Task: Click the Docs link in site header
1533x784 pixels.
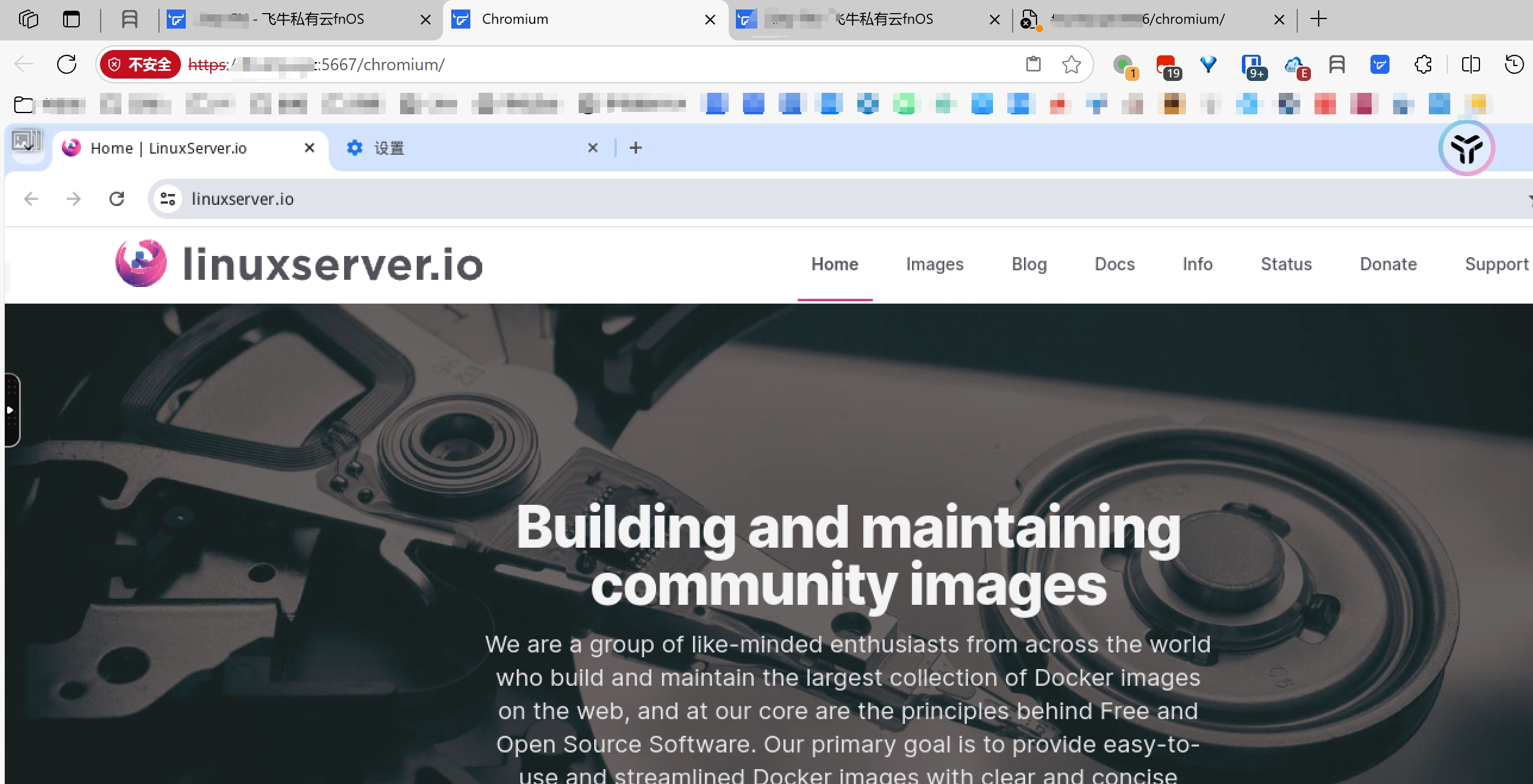Action: pyautogui.click(x=1114, y=264)
